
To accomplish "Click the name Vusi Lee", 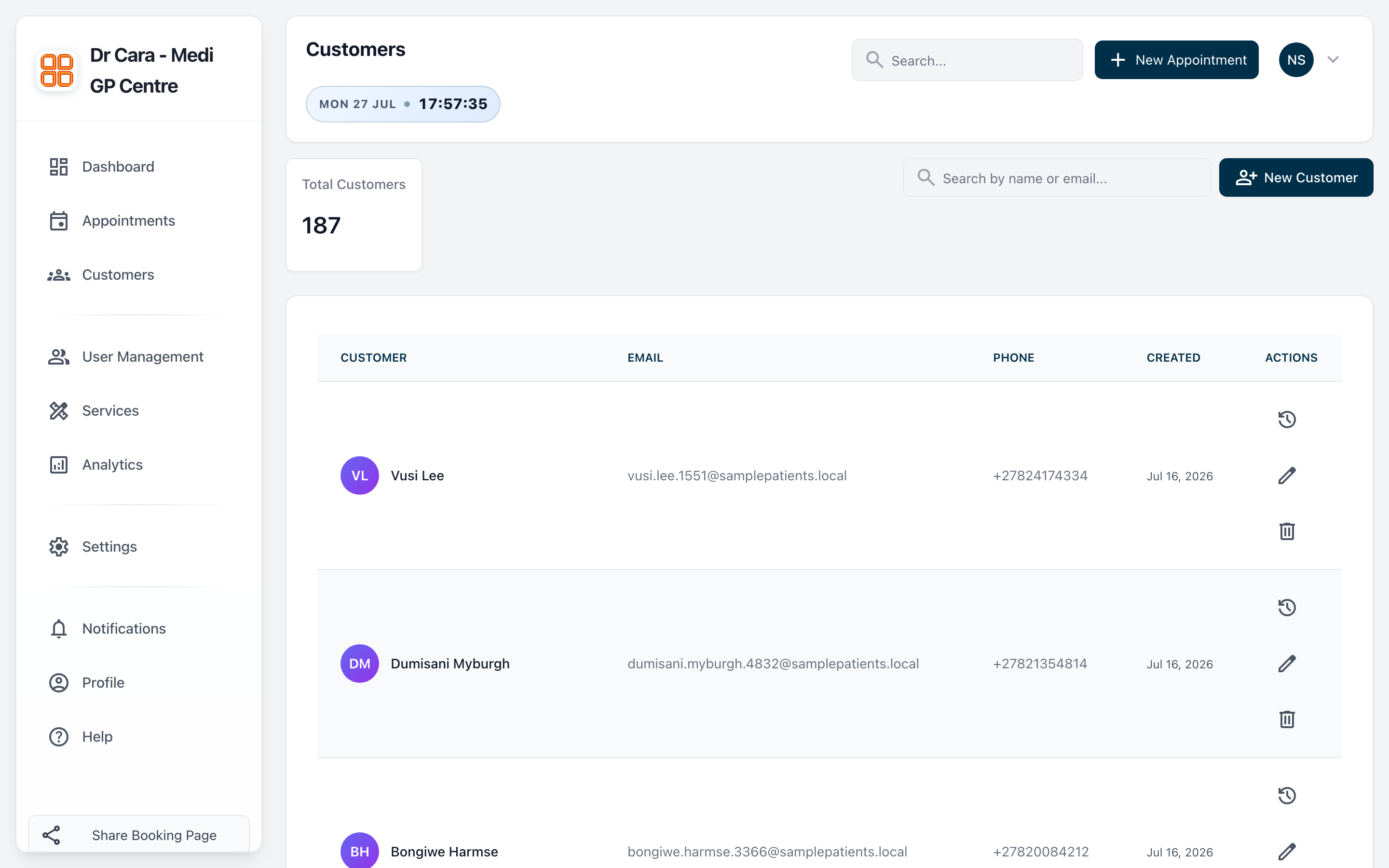I will [x=417, y=475].
